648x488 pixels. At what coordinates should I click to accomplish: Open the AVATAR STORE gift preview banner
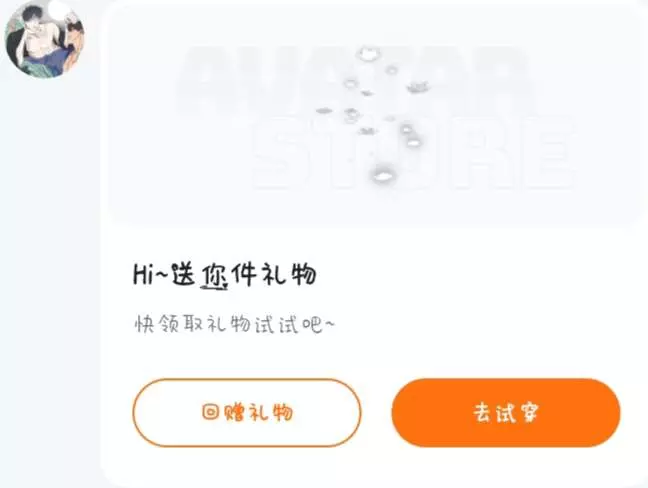[x=374, y=116]
